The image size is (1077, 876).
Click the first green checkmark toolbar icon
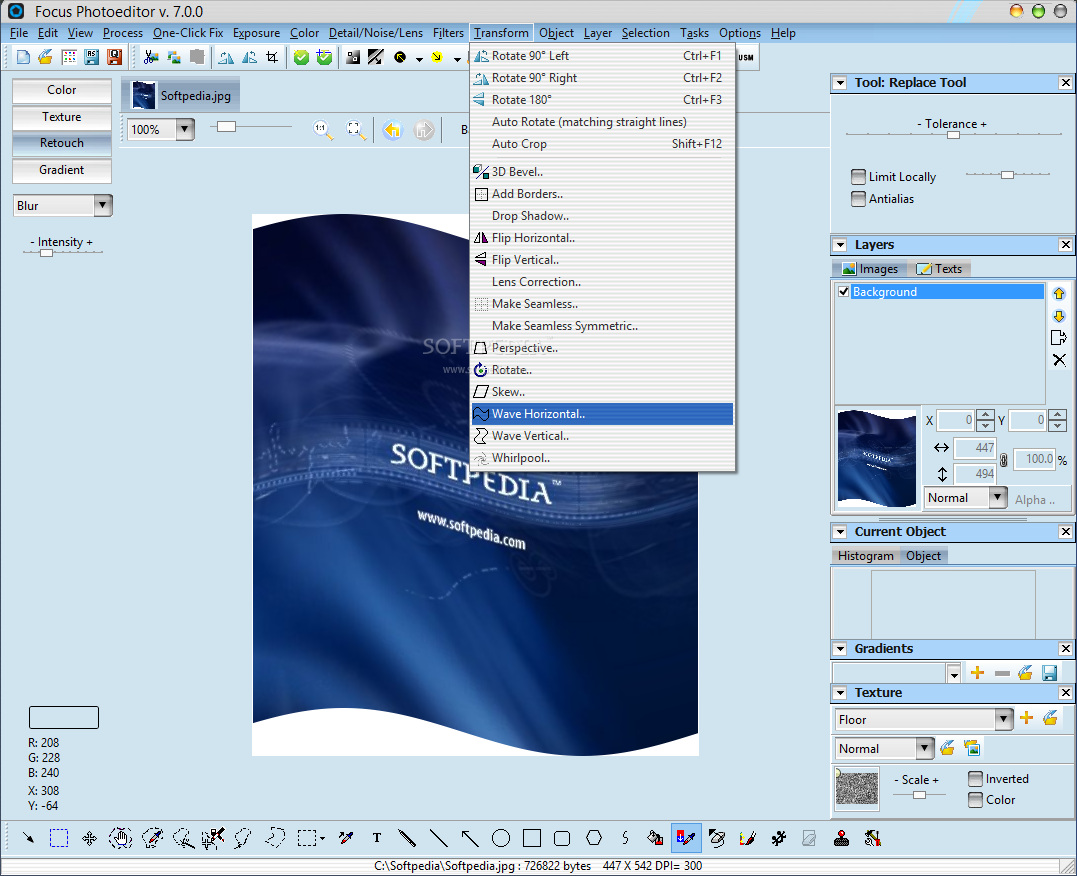[x=301, y=57]
